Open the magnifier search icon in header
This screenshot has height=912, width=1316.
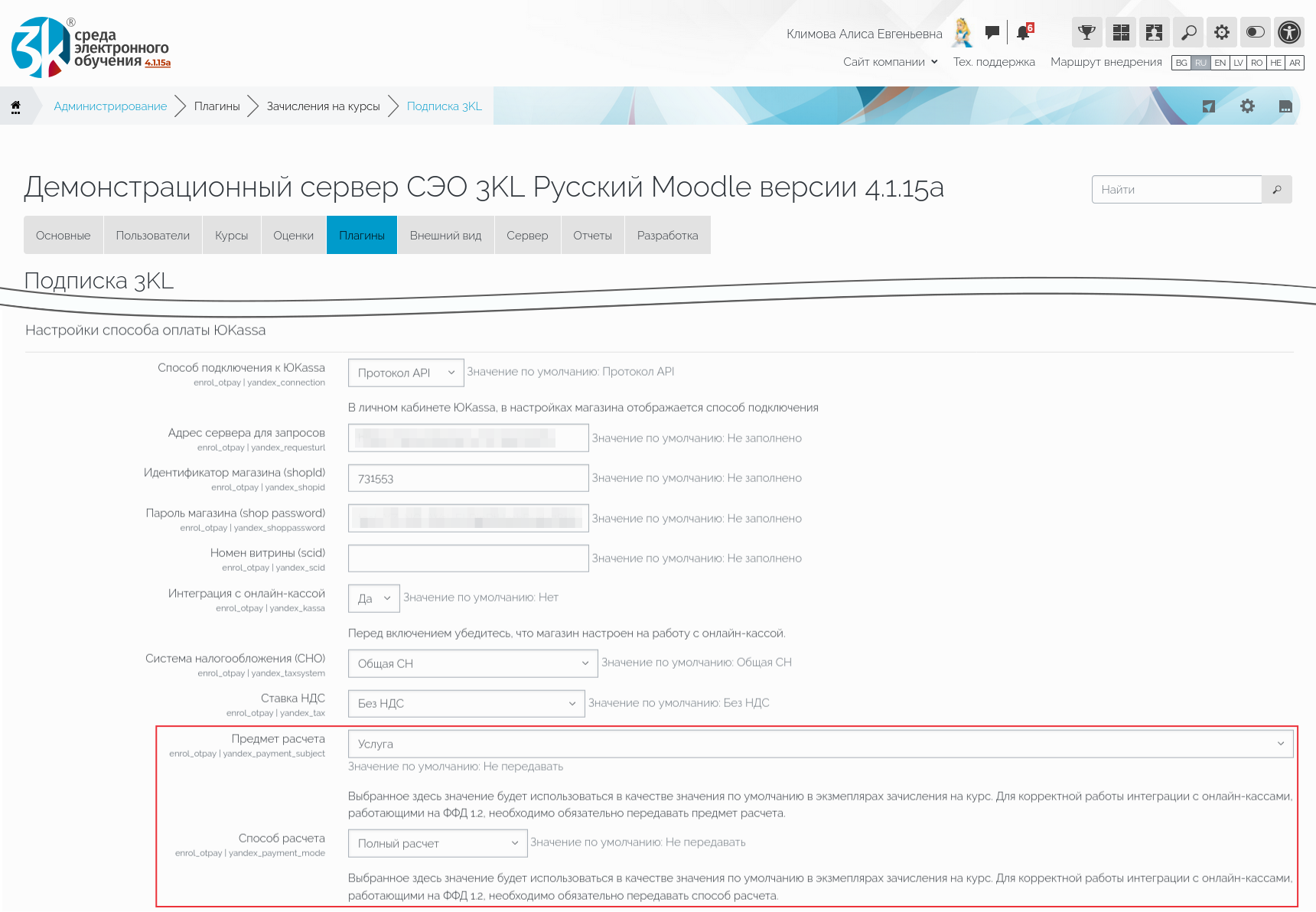[1188, 32]
